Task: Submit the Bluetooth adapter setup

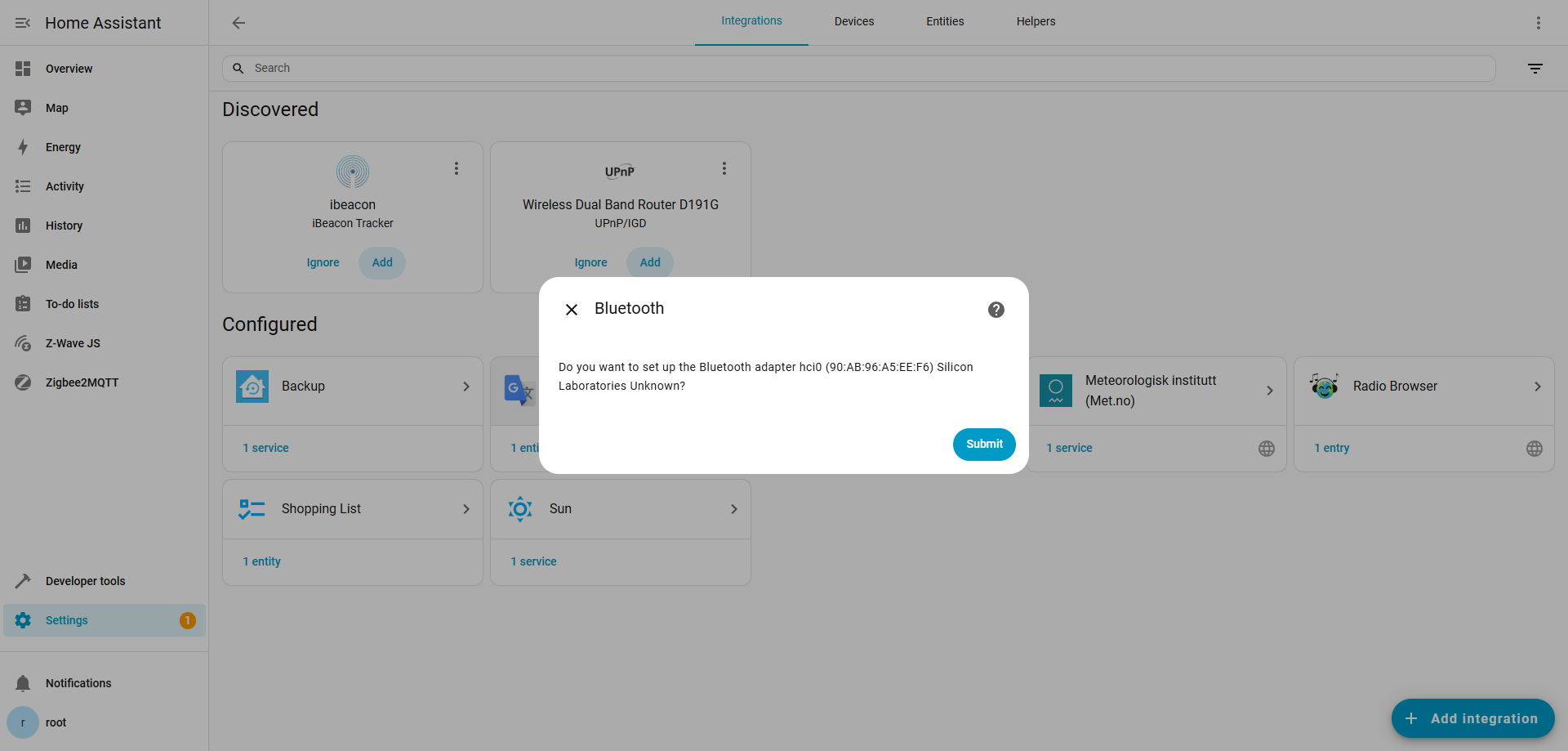Action: click(983, 444)
